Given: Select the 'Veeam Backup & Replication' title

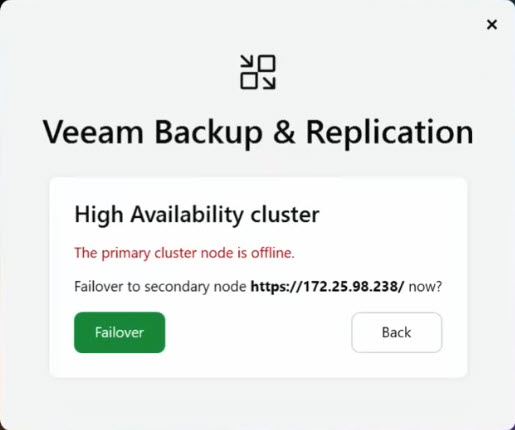Looking at the screenshot, I should 258,132.
